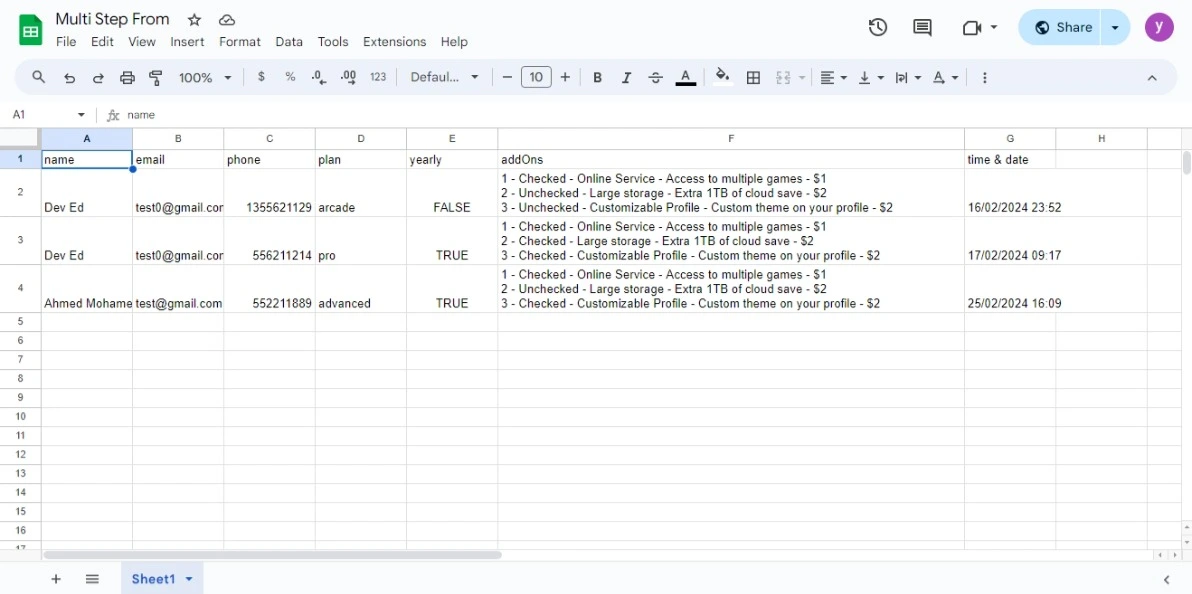Open the Format menu
1192x594 pixels.
click(239, 42)
